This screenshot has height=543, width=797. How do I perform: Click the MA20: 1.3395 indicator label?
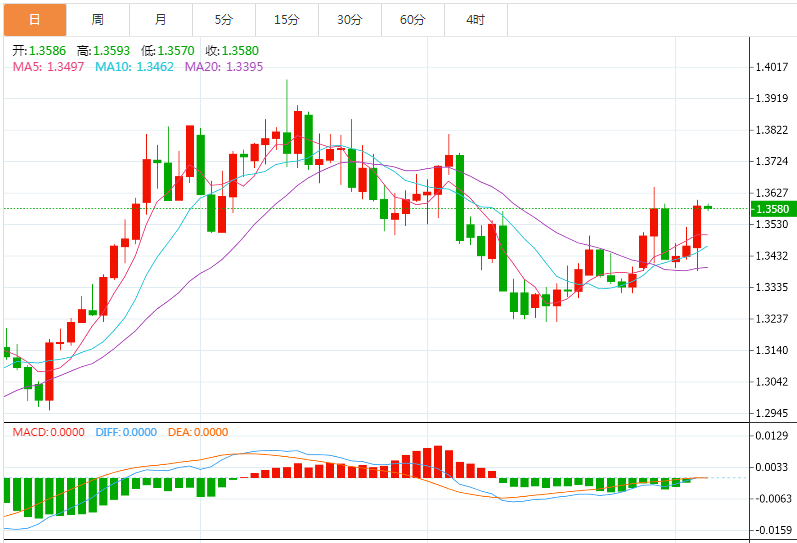[x=224, y=67]
